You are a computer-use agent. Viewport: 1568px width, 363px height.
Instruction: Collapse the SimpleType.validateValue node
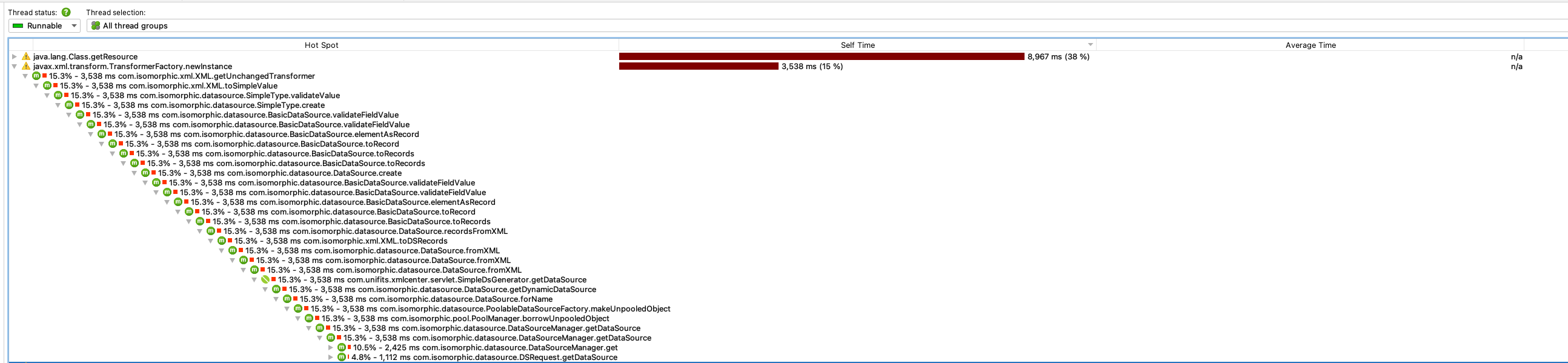47,96
